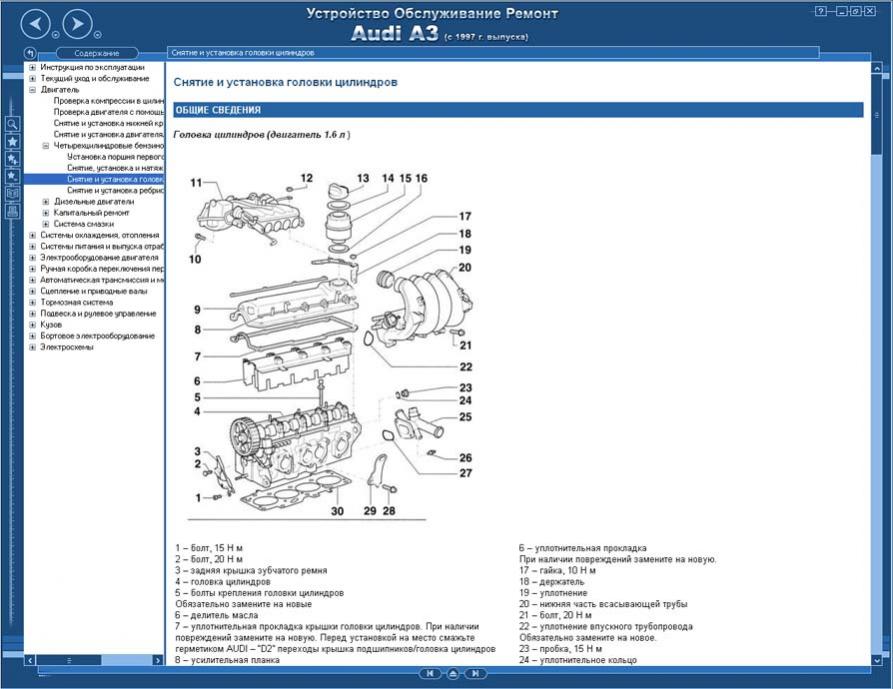Select Снятие, установка и натяжение
The image size is (893, 689).
point(116,168)
